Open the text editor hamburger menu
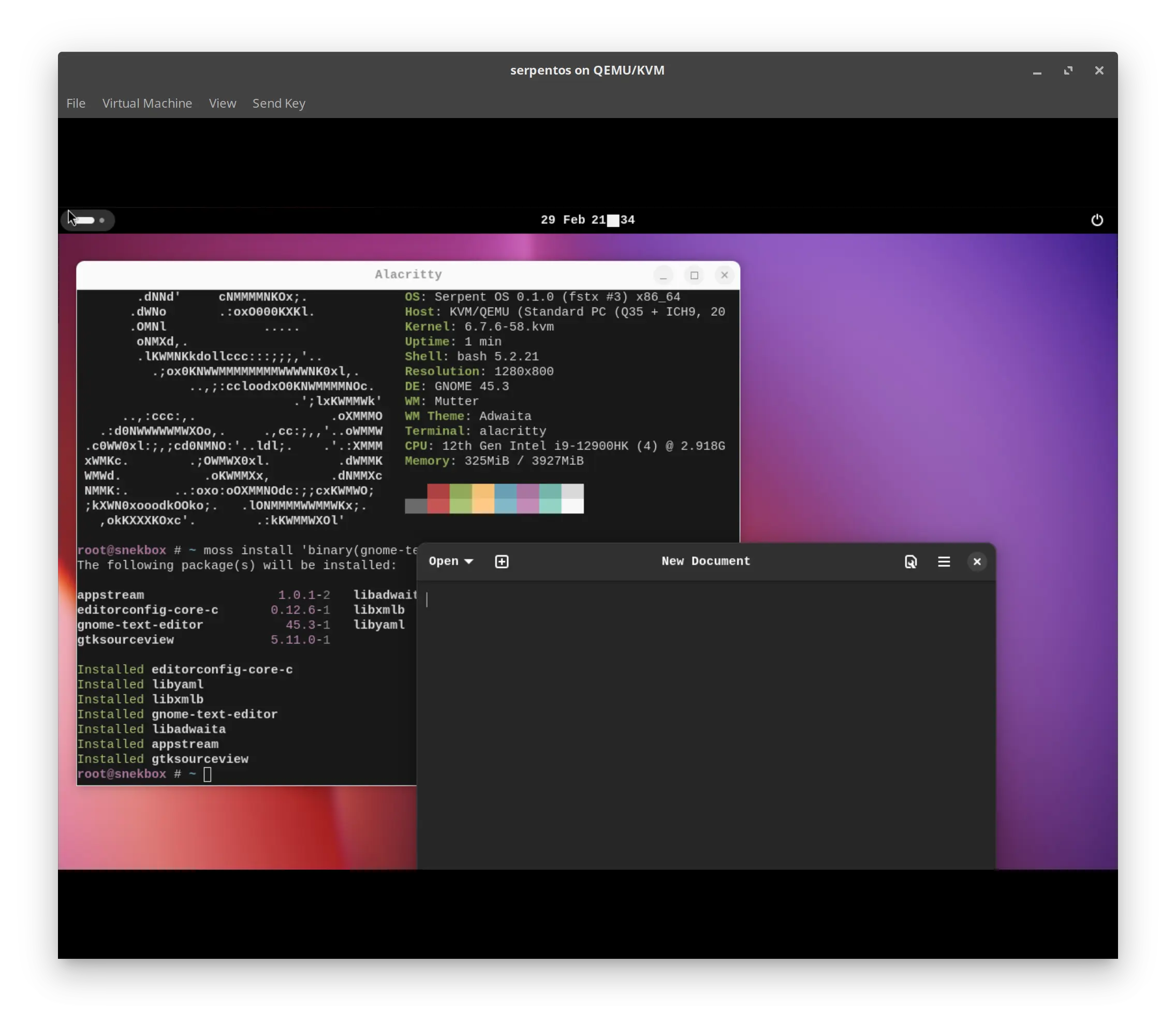This screenshot has width=1176, height=1023. point(944,562)
